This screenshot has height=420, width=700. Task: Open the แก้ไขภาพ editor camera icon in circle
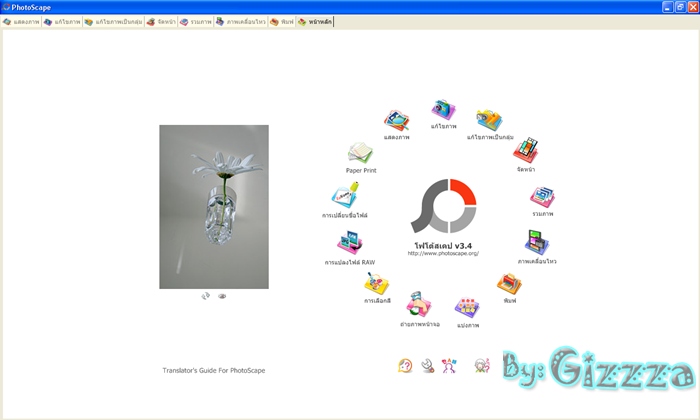pos(443,110)
